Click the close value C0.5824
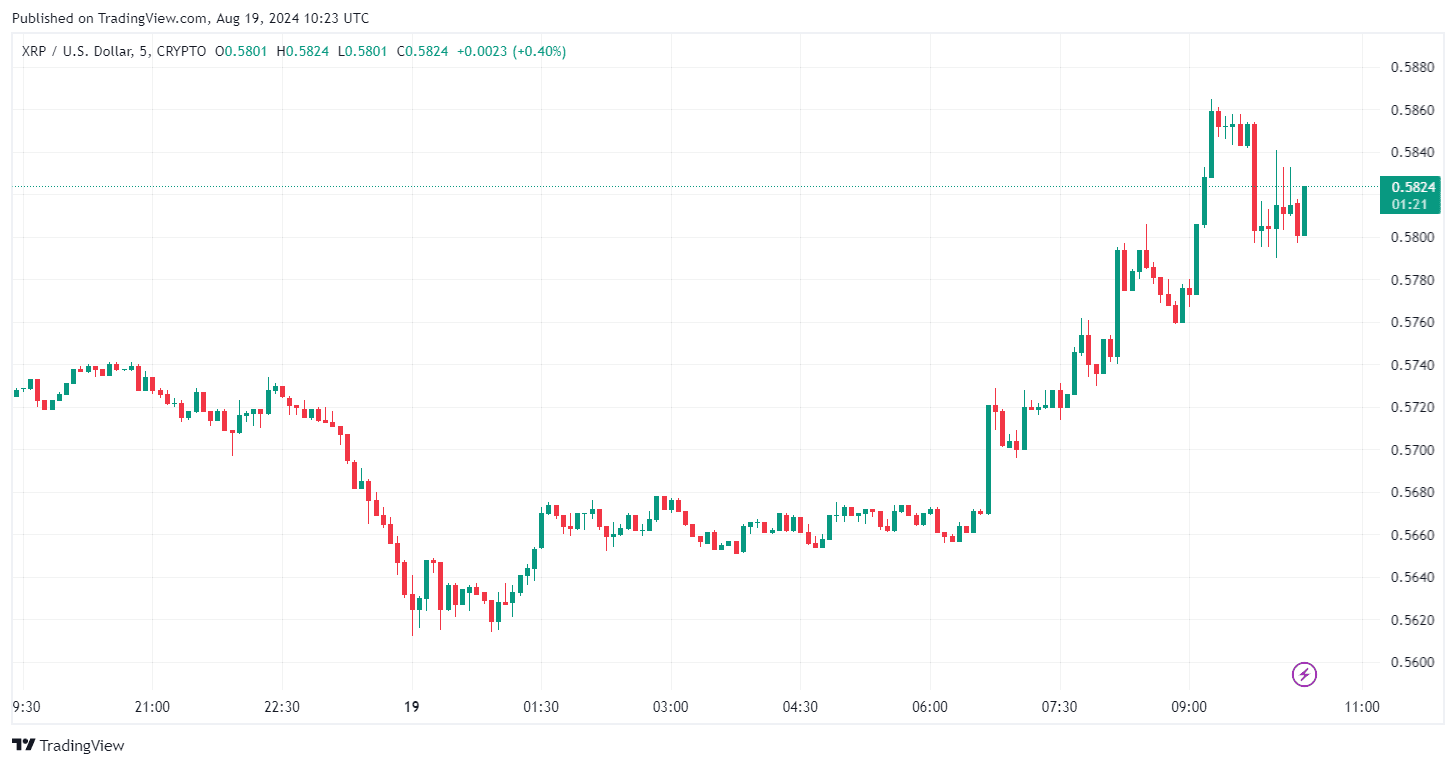1456x766 pixels. 422,51
